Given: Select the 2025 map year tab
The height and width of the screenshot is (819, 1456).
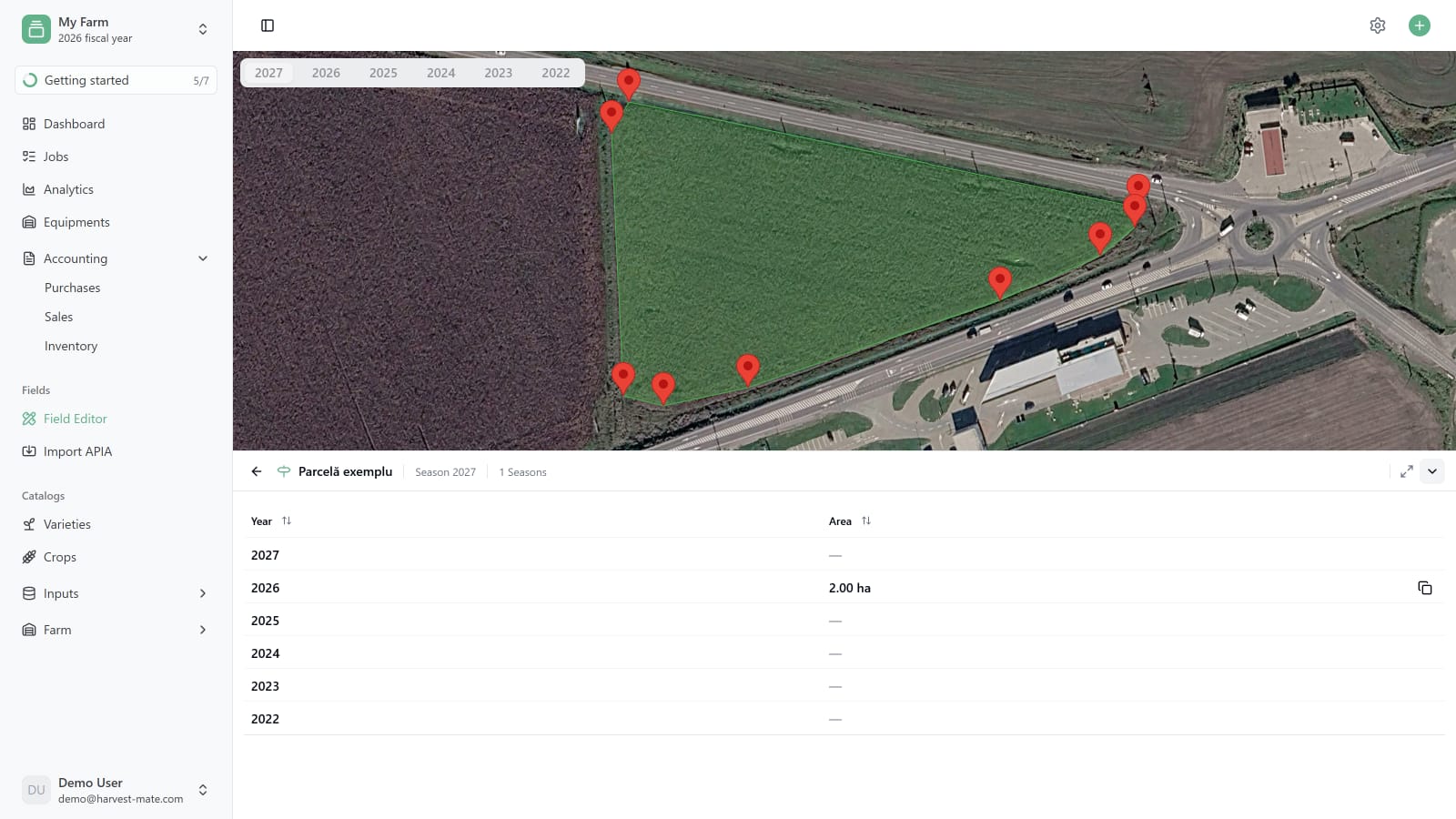Looking at the screenshot, I should pyautogui.click(x=383, y=73).
